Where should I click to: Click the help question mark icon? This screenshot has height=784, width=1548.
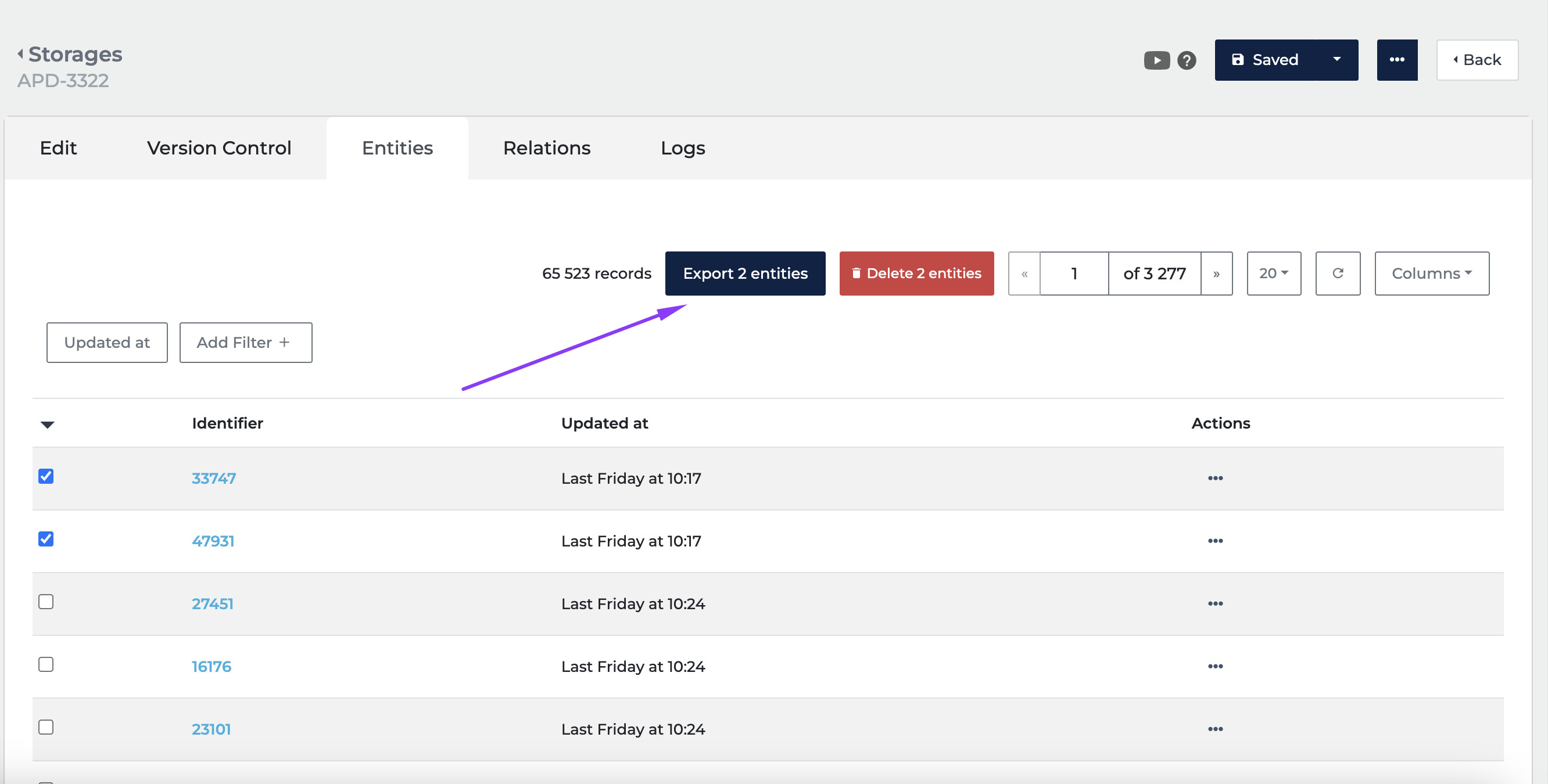pyautogui.click(x=1186, y=60)
